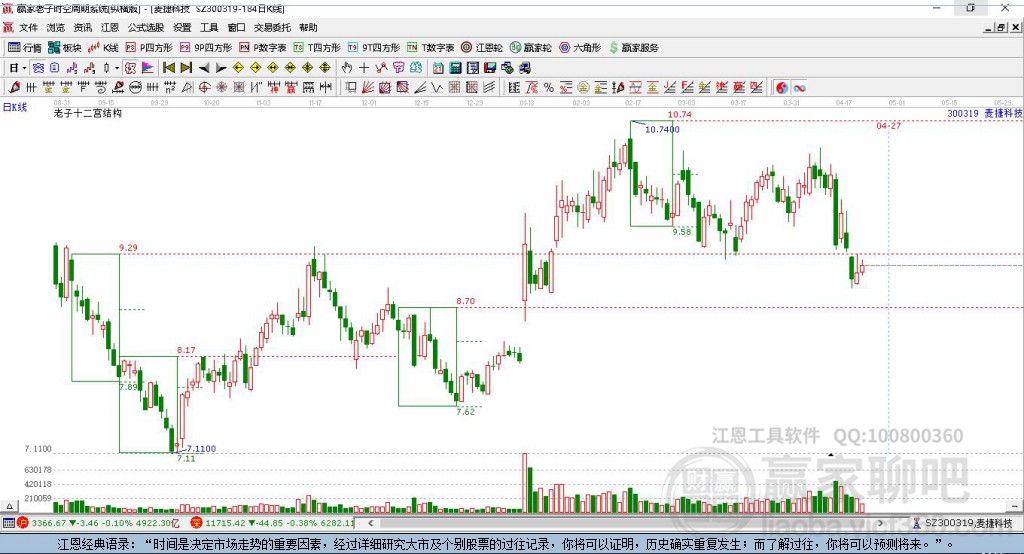
Task: Restore the inner child window button
Action: tap(1001, 27)
